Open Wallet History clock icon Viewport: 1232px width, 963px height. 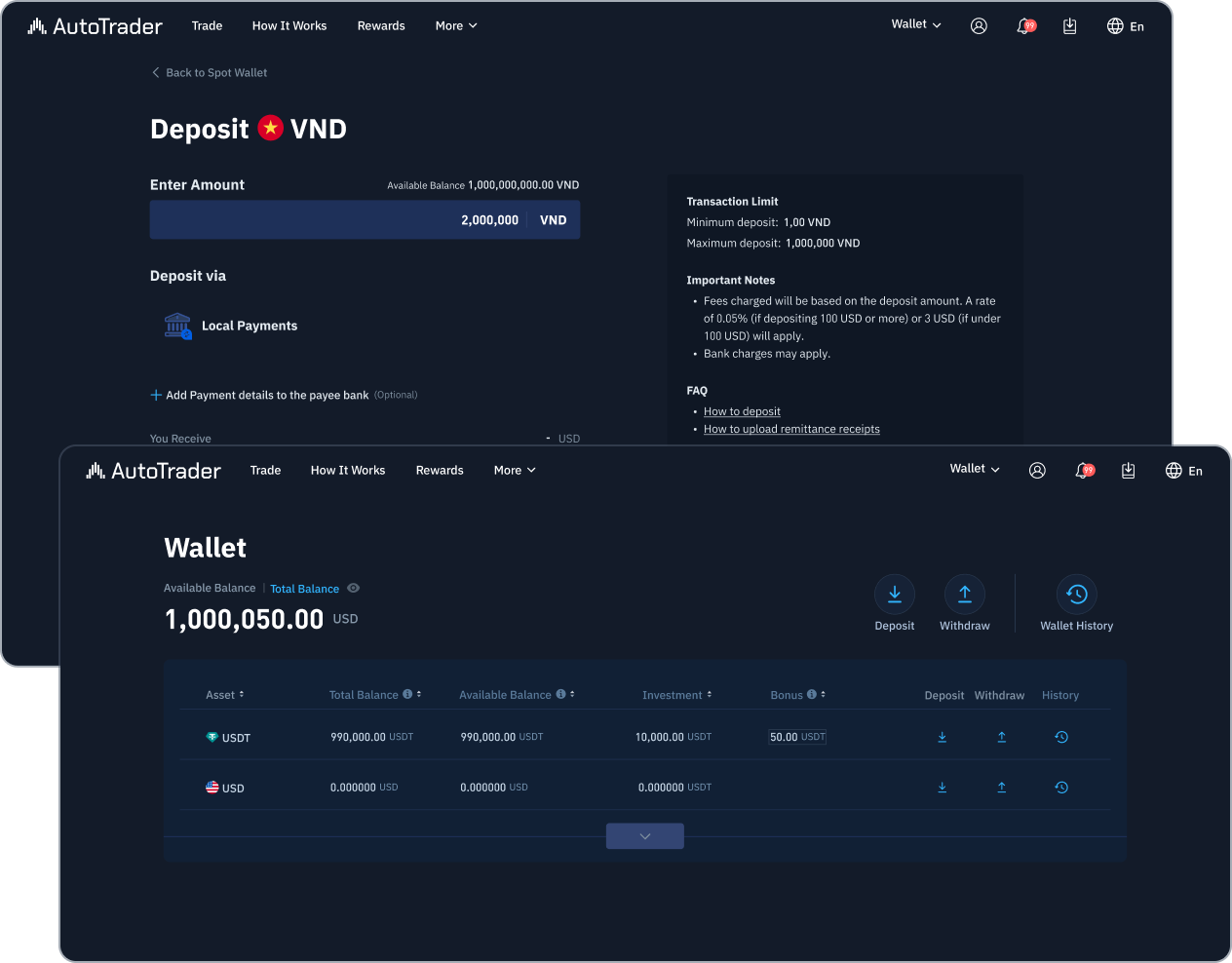[x=1076, y=594]
